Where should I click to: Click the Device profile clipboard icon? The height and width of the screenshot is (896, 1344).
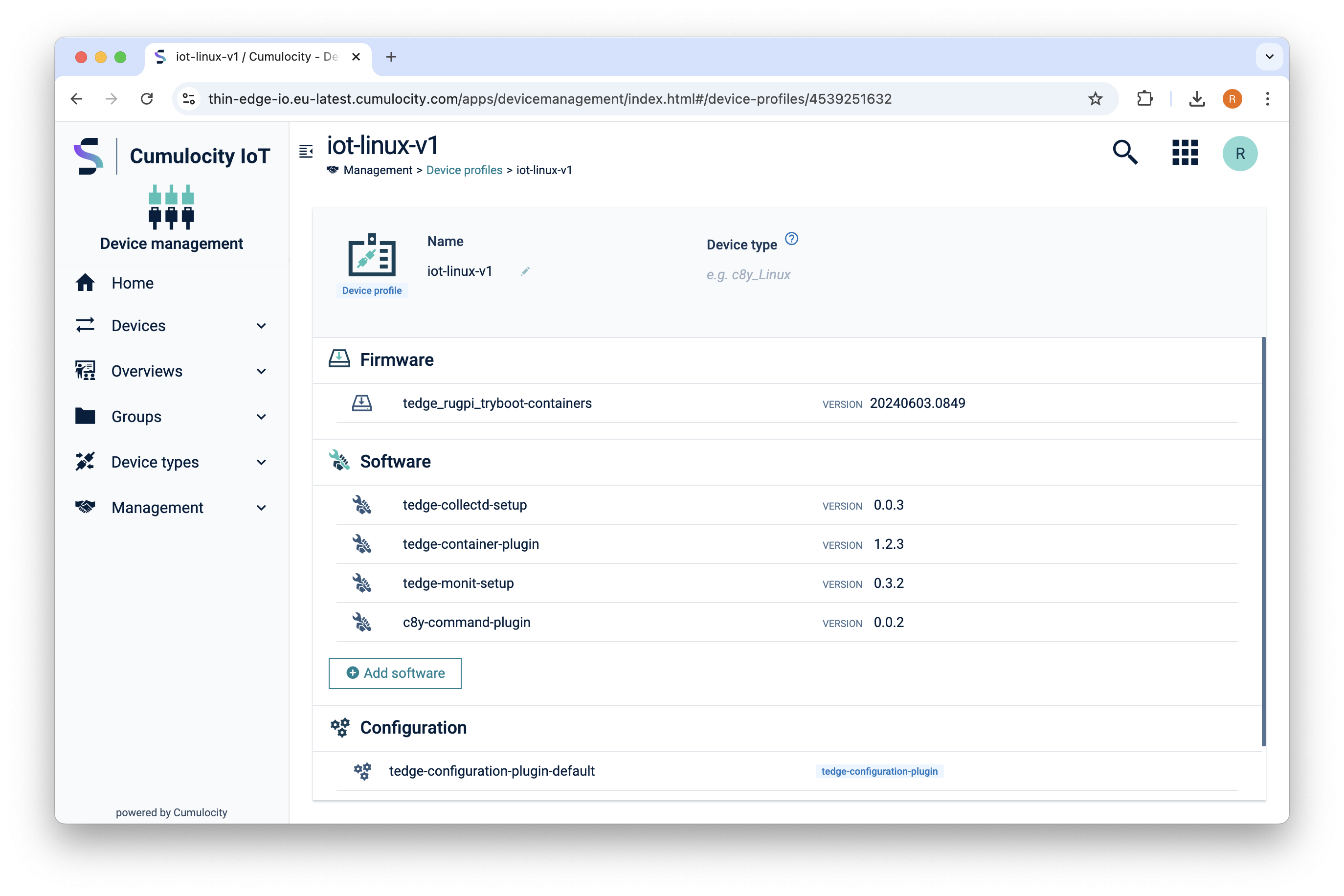pyautogui.click(x=372, y=255)
